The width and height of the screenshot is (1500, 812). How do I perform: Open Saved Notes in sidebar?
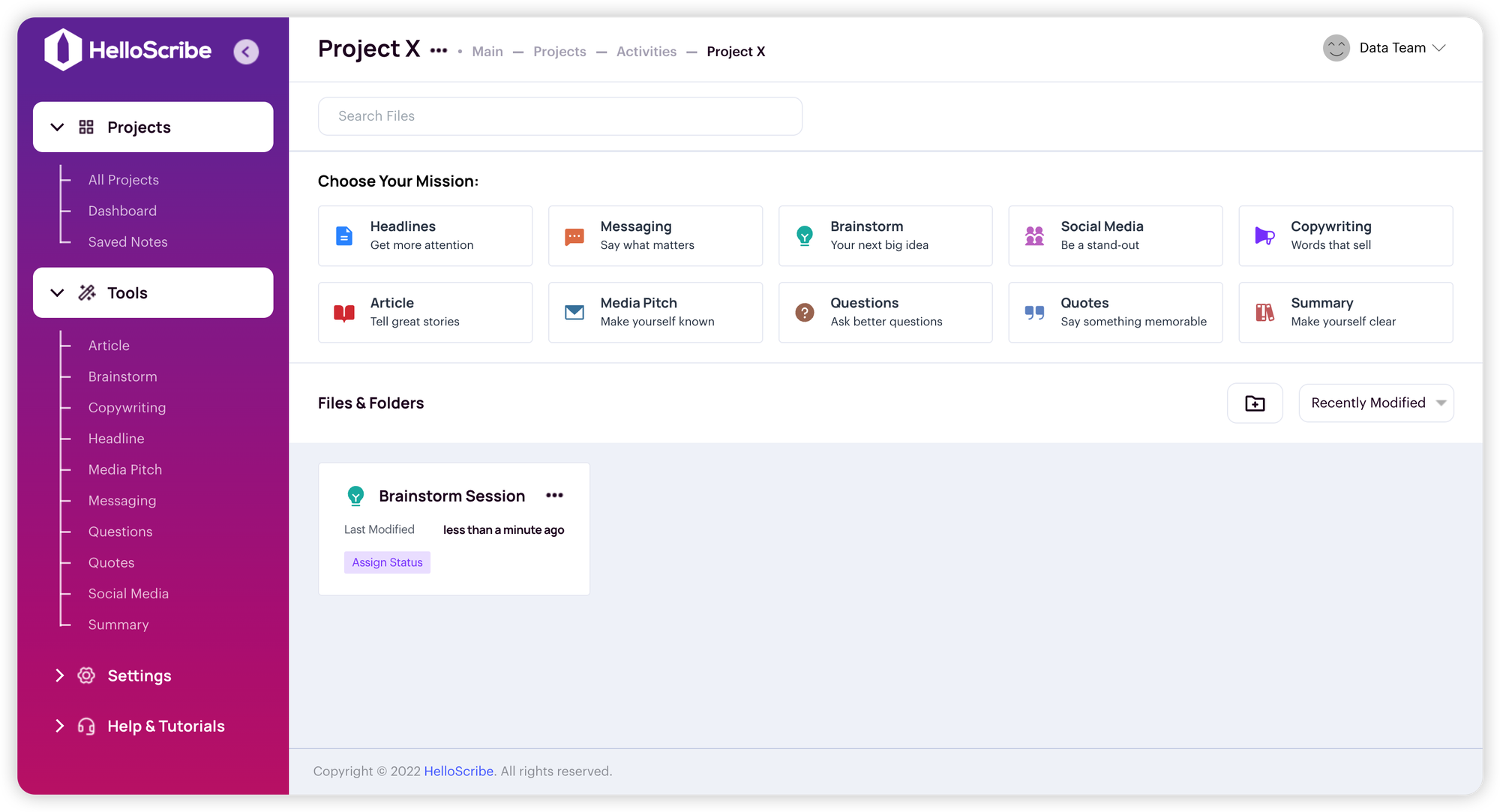point(127,241)
